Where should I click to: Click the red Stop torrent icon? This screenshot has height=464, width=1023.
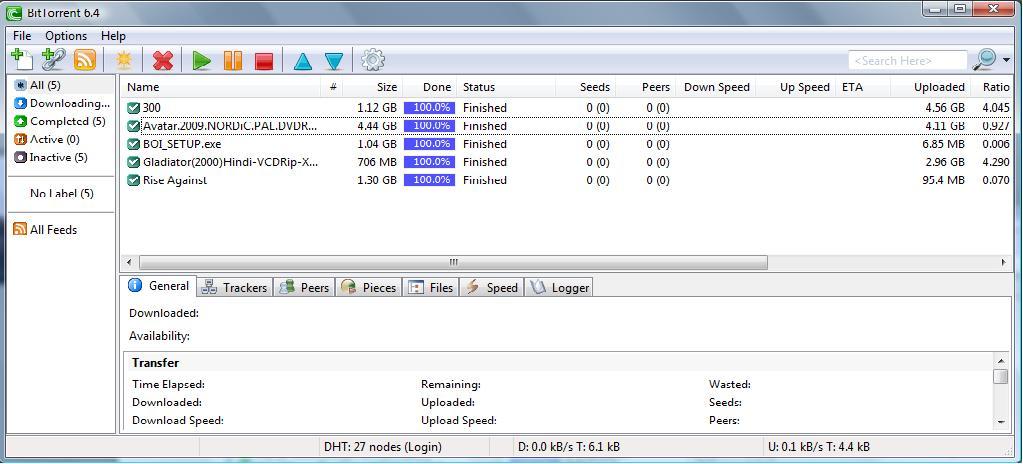pyautogui.click(x=264, y=61)
